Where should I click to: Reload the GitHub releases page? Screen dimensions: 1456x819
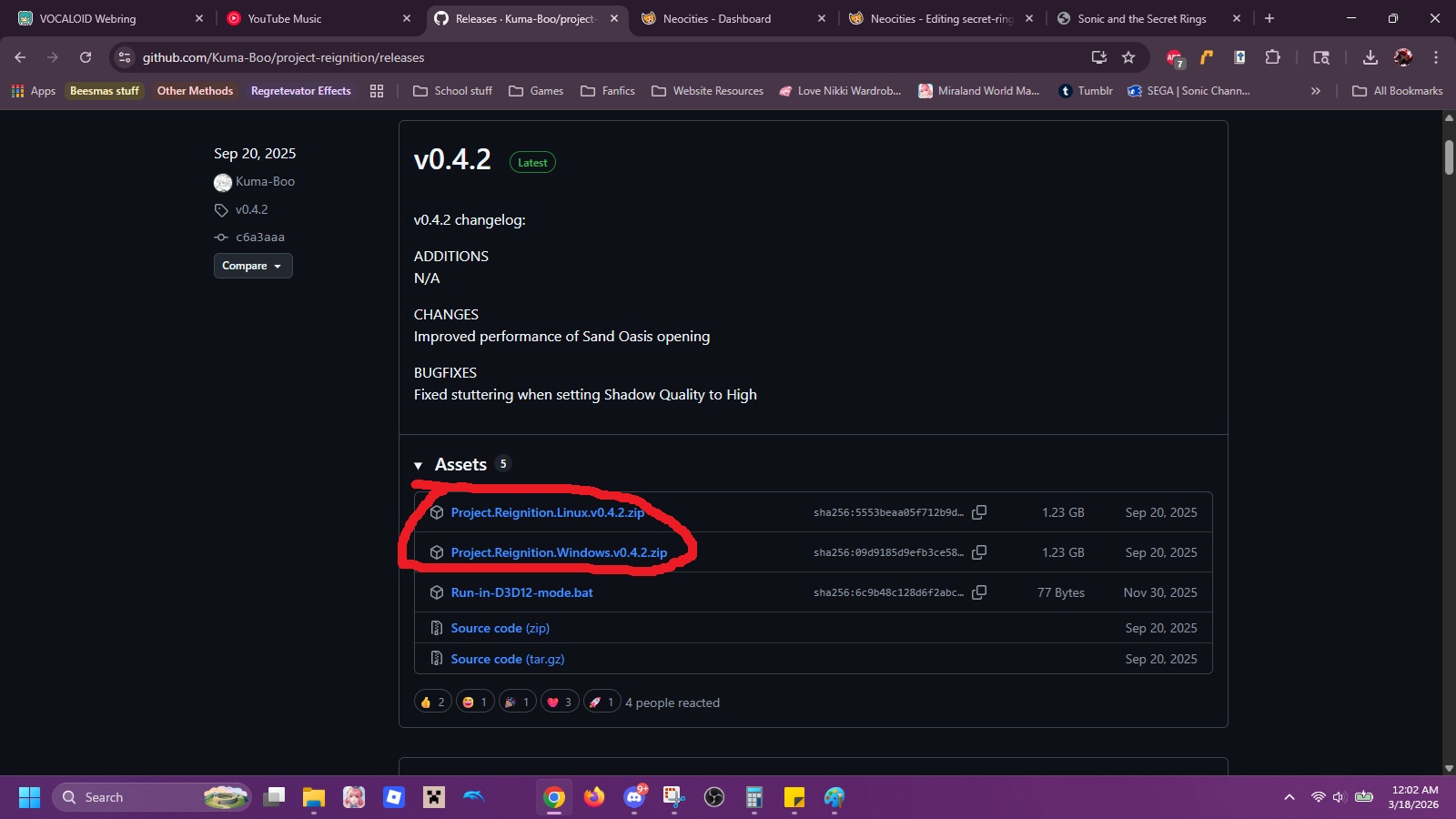[86, 57]
